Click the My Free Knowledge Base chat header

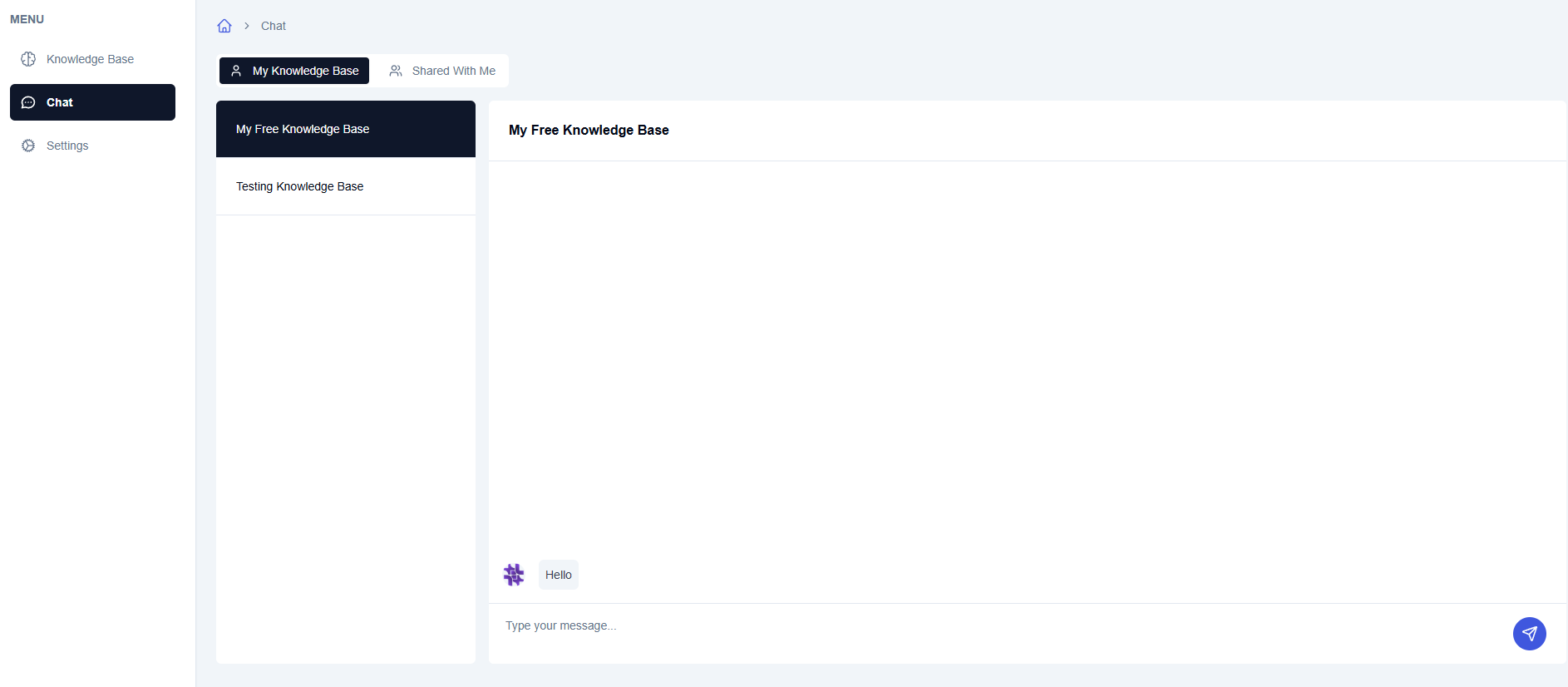pyautogui.click(x=589, y=130)
